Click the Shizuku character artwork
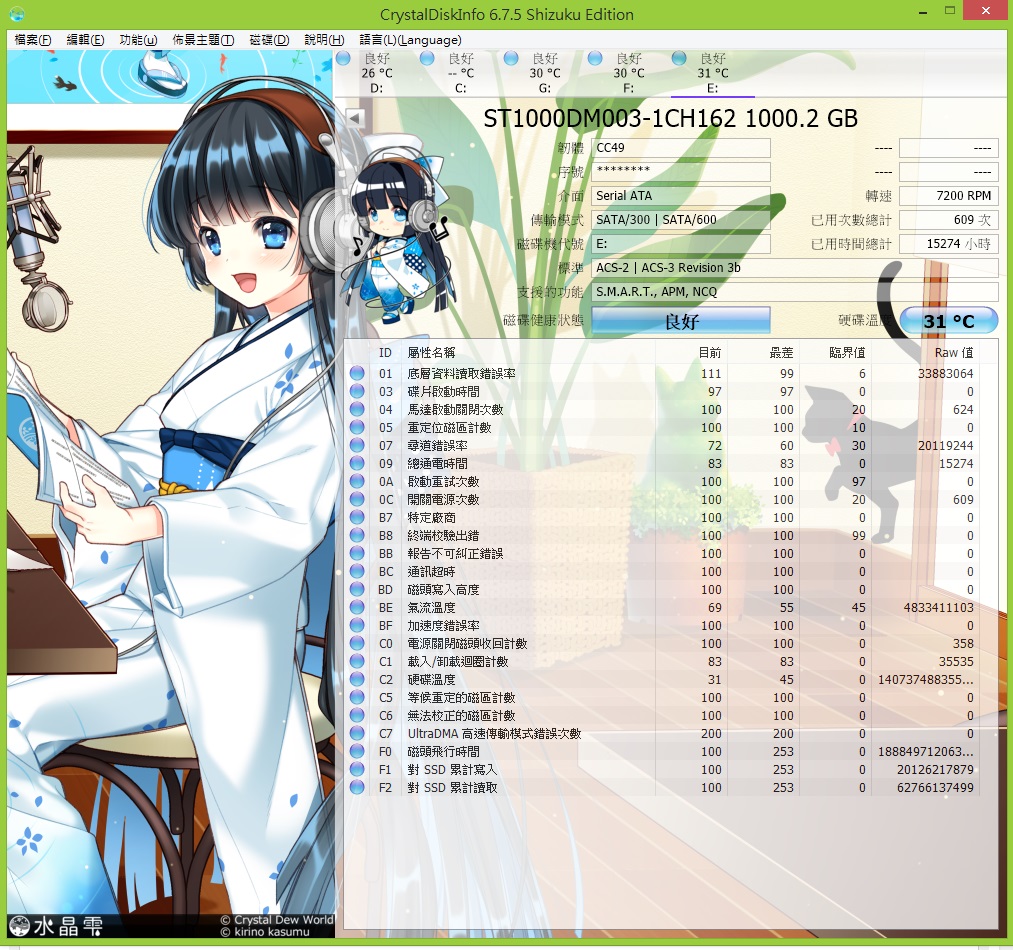This screenshot has height=950, width=1013. click(x=171, y=494)
